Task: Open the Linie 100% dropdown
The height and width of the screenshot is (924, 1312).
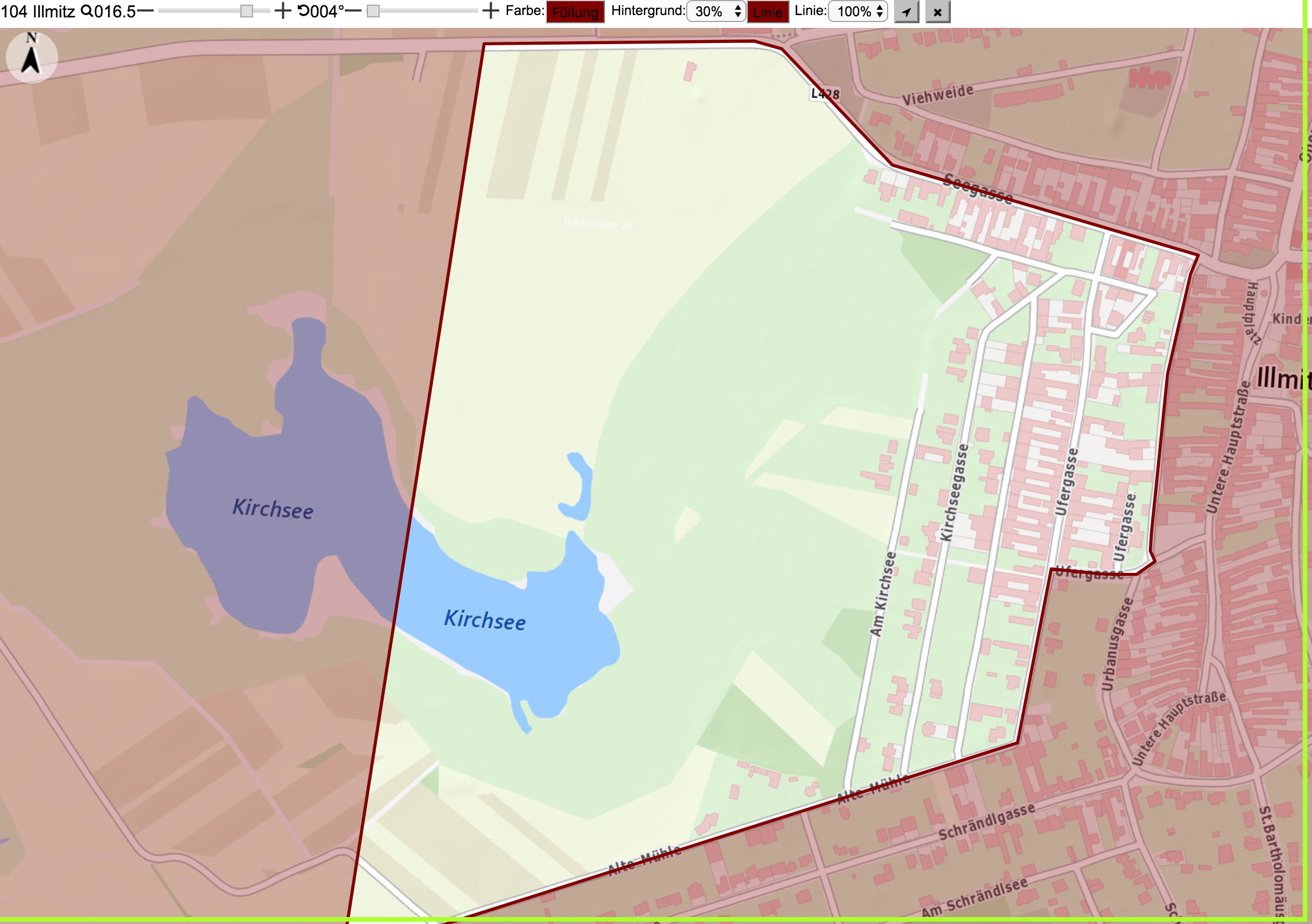Action: pos(858,12)
